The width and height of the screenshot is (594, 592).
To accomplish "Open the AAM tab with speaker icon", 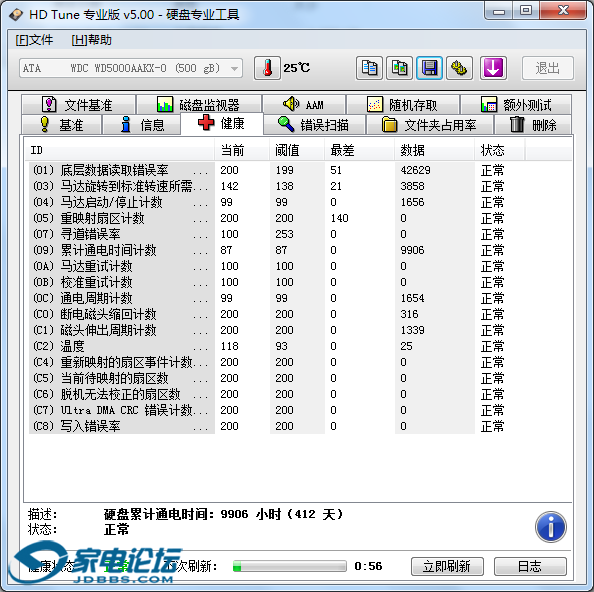I will (x=304, y=105).
